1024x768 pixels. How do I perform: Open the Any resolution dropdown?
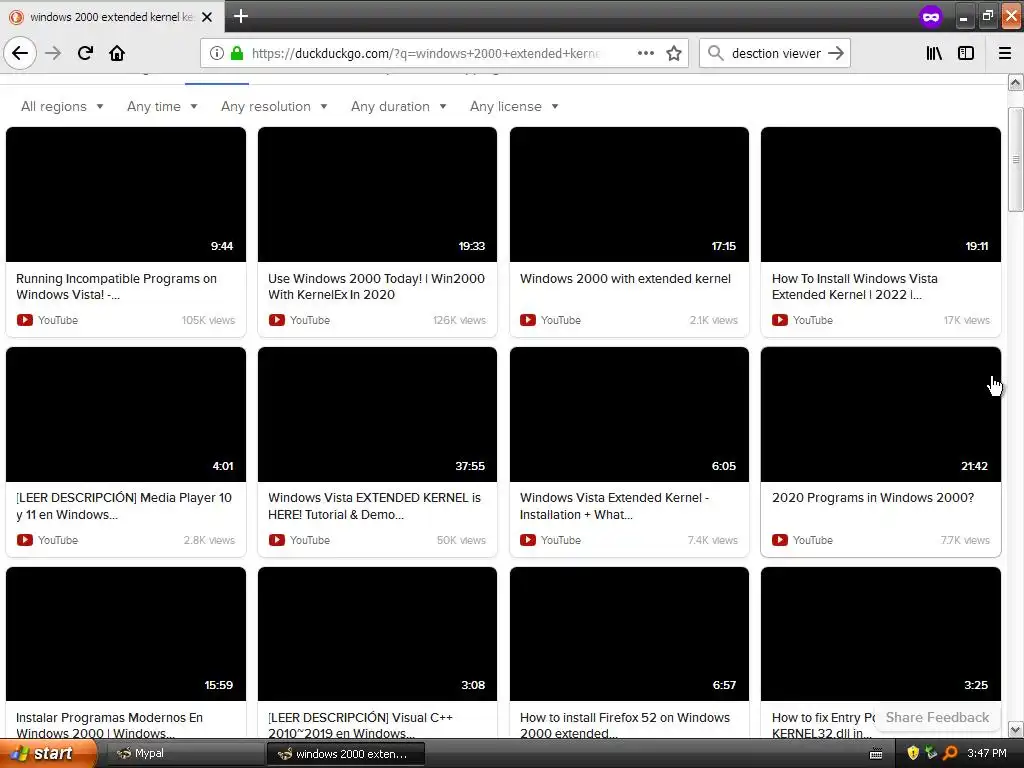pyautogui.click(x=274, y=106)
